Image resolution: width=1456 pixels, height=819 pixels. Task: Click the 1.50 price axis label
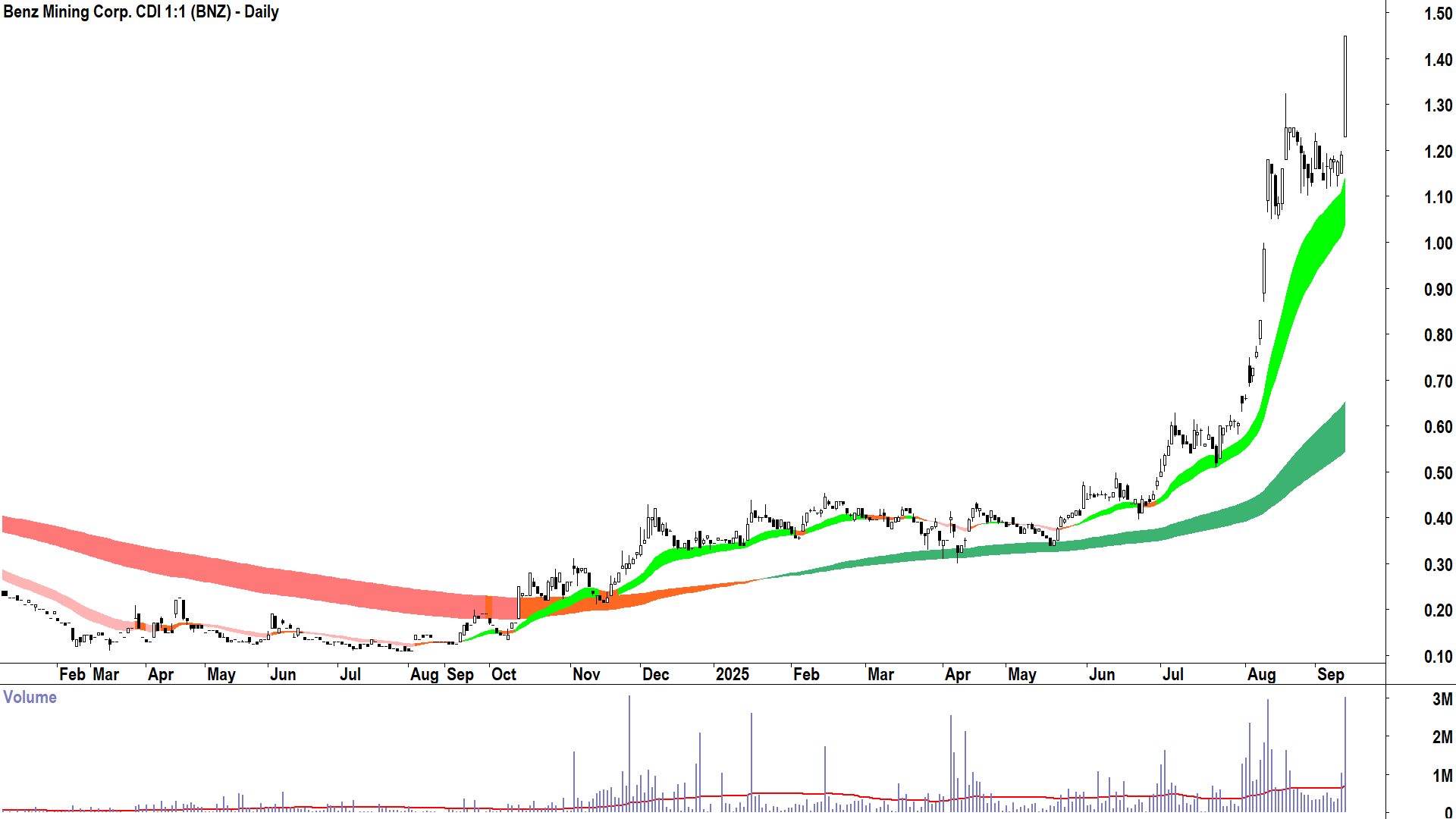pos(1438,14)
